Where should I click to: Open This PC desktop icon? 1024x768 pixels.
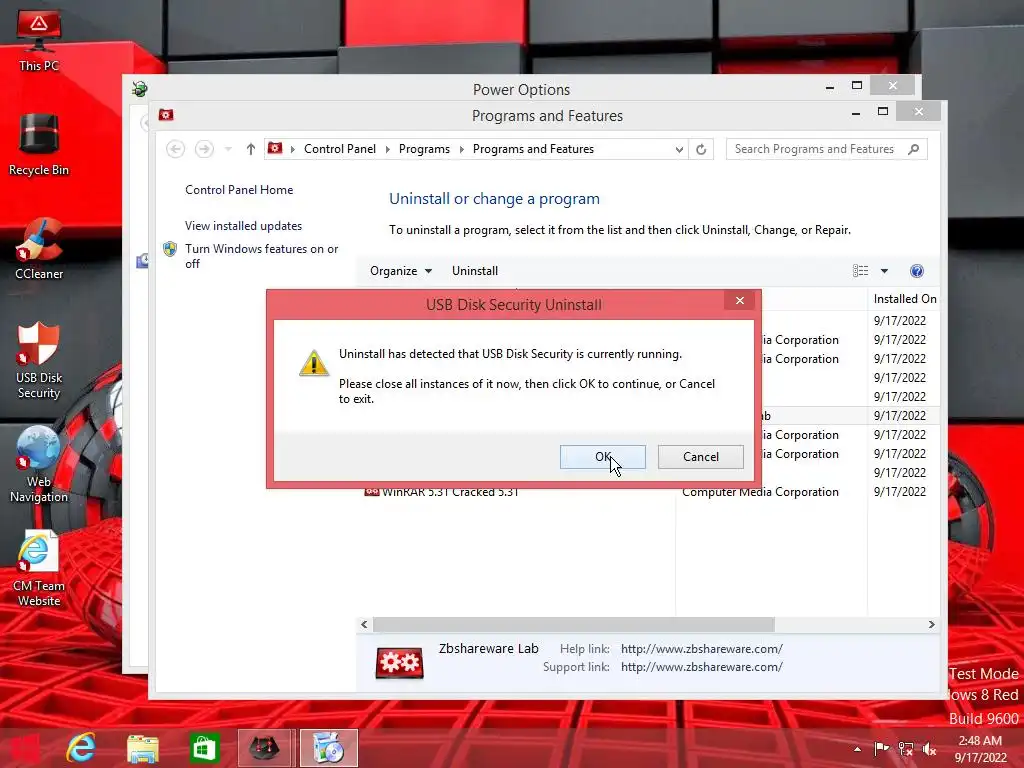coord(39,40)
